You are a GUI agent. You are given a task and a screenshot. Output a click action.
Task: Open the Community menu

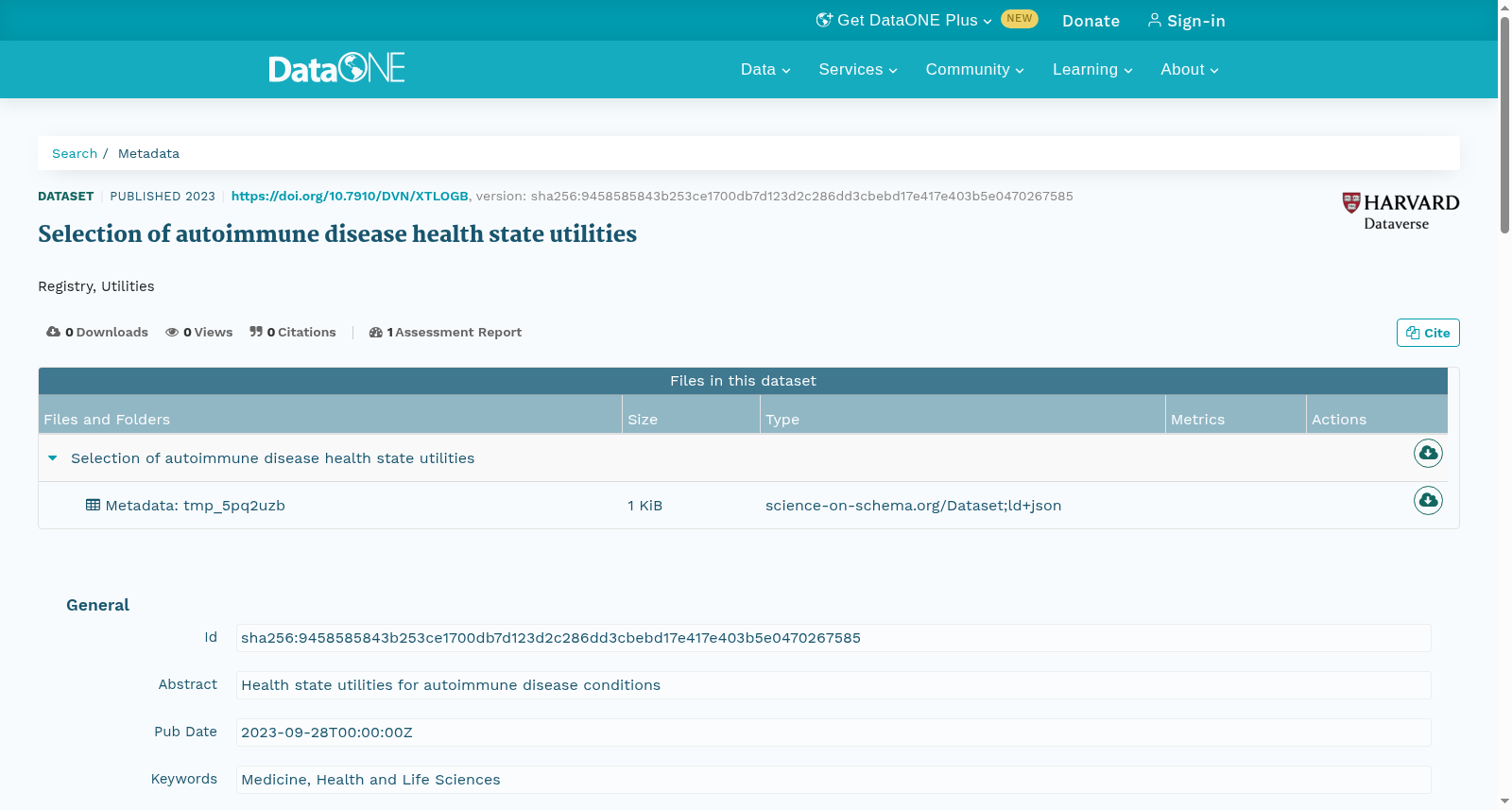(974, 69)
